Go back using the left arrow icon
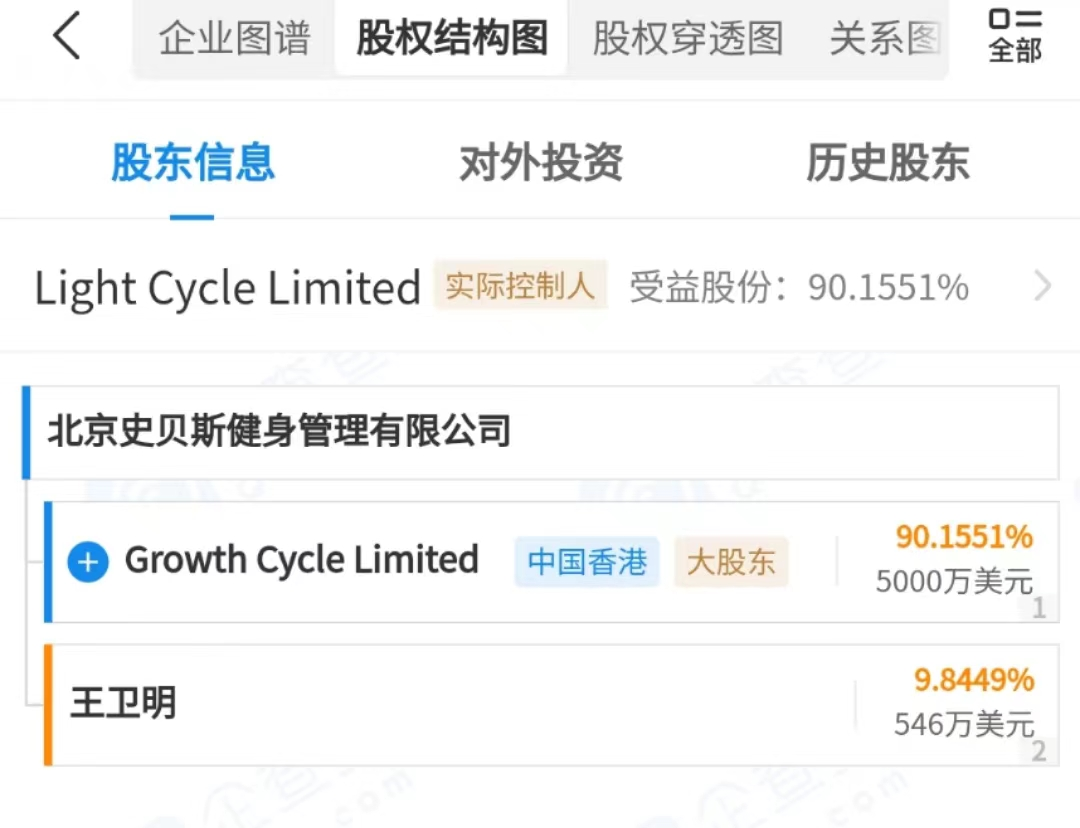1080x828 pixels. point(67,36)
